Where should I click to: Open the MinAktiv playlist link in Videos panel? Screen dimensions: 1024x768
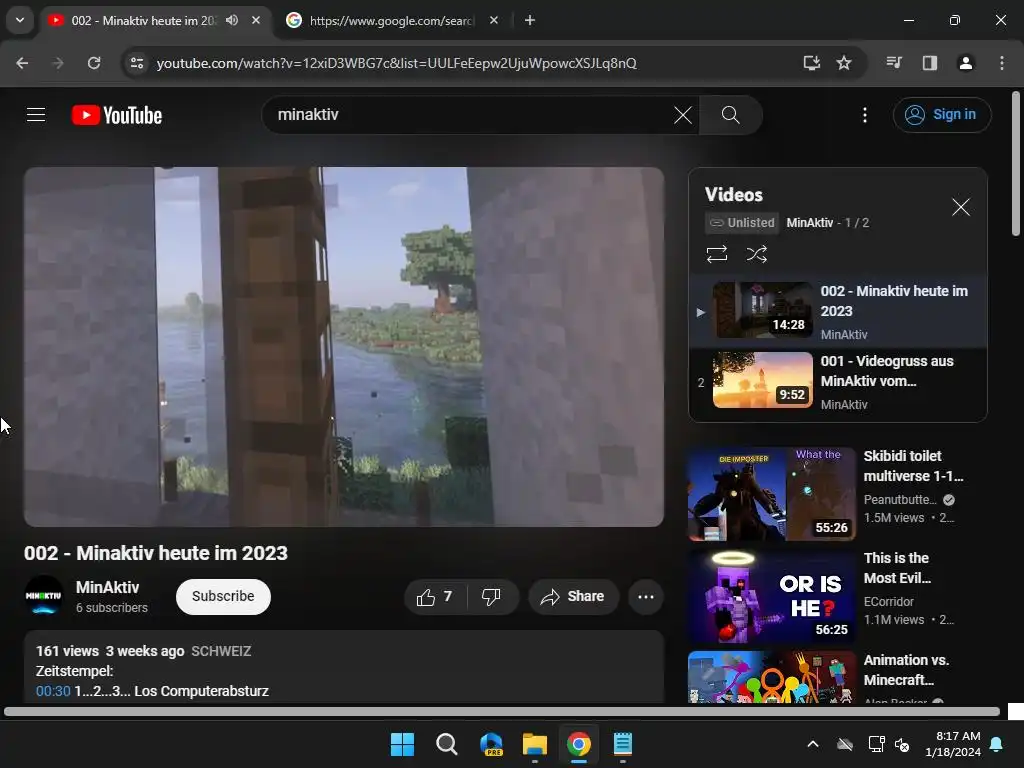(x=809, y=223)
